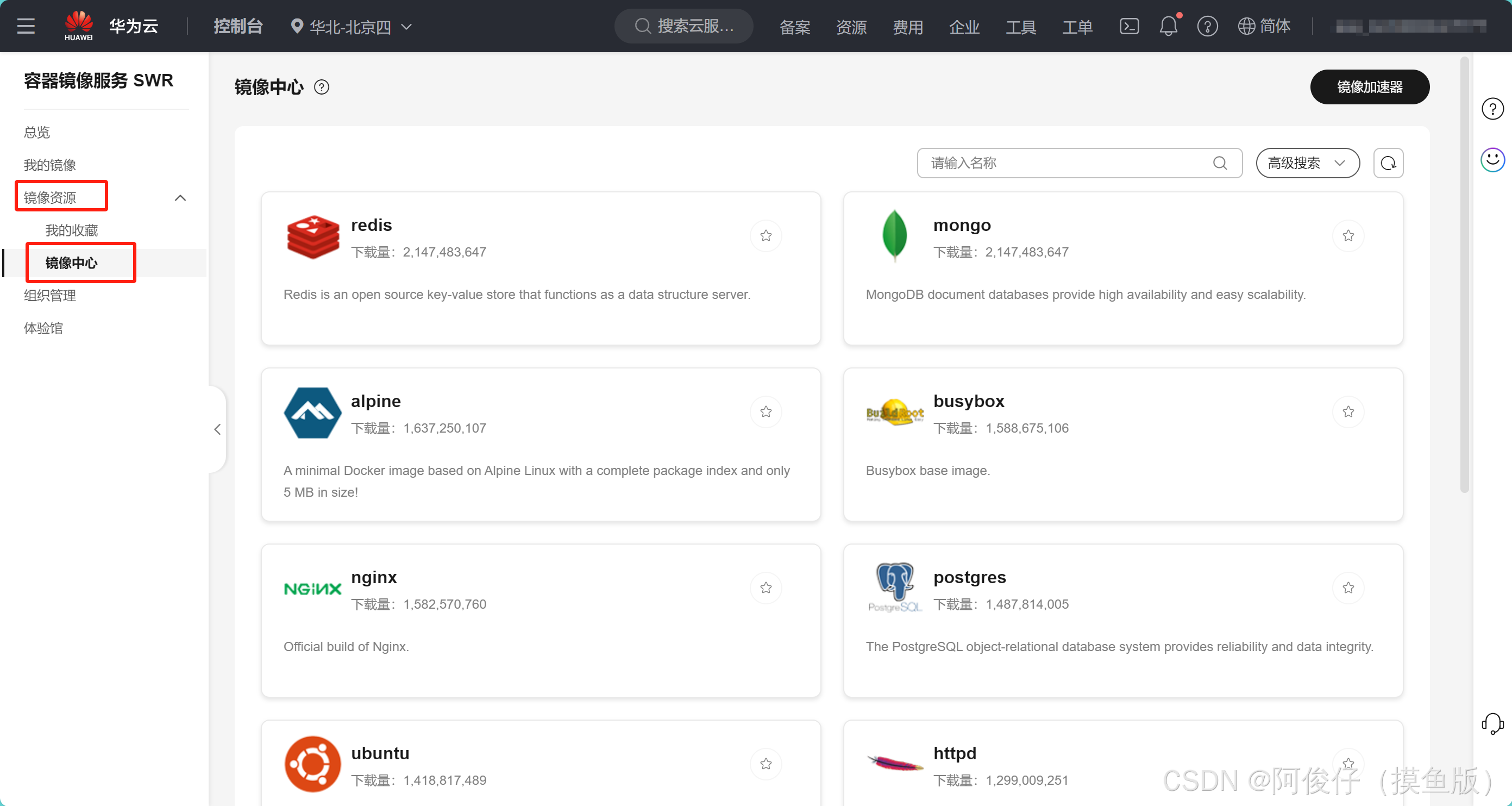The height and width of the screenshot is (806, 1512).
Task: Open the nginx image title
Action: [x=373, y=577]
